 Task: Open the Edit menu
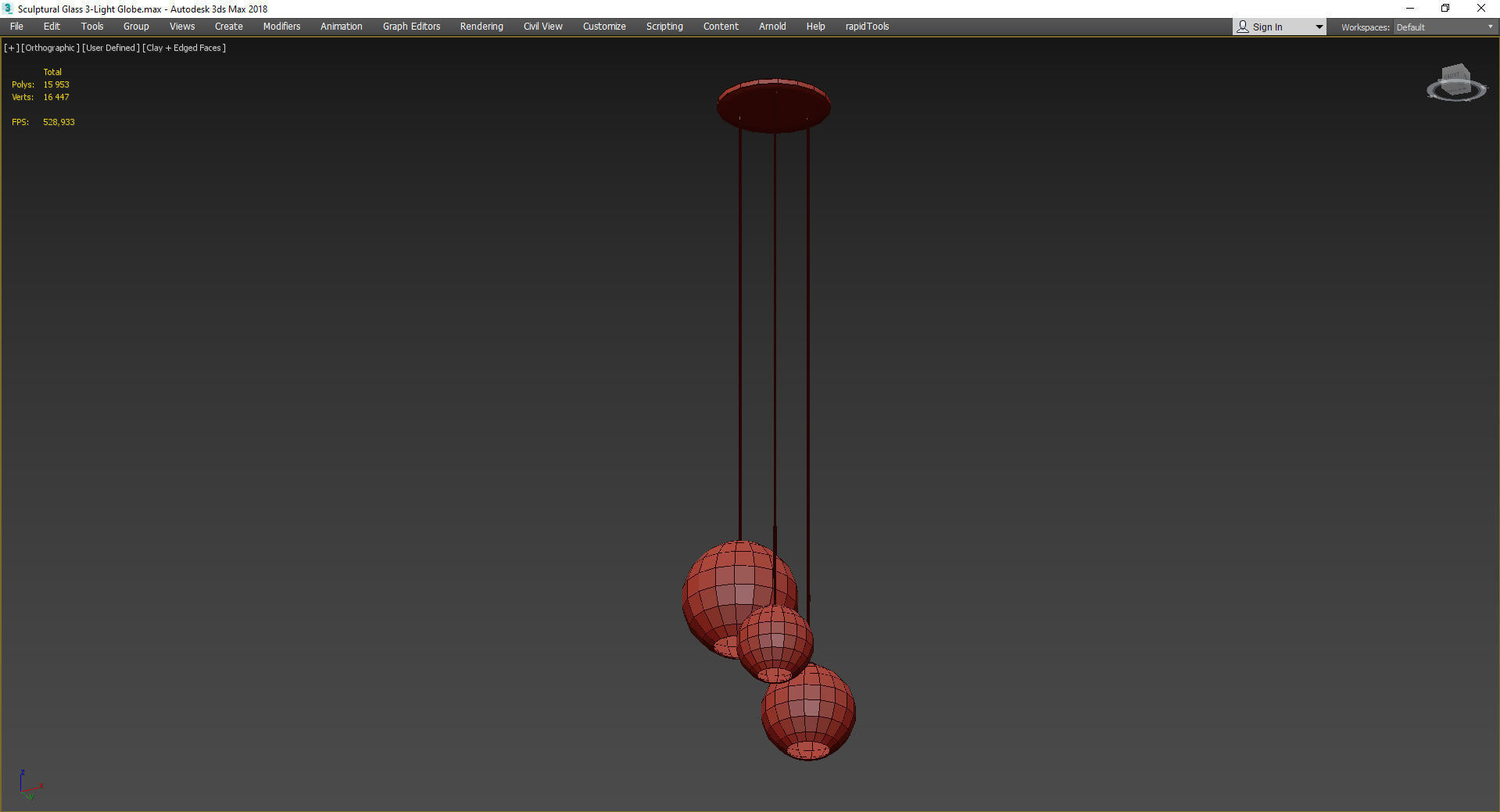tap(52, 27)
